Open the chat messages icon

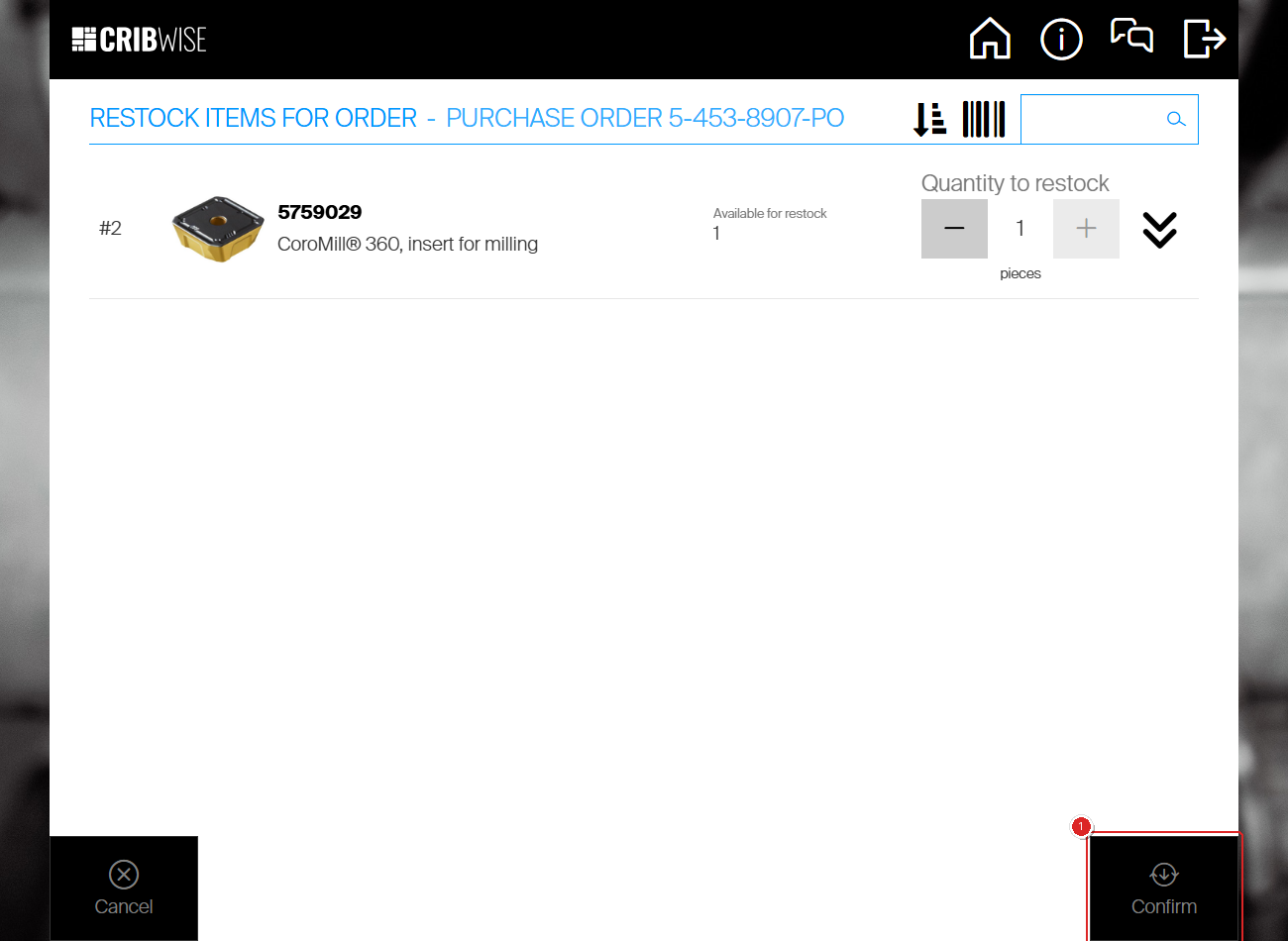(x=1131, y=37)
